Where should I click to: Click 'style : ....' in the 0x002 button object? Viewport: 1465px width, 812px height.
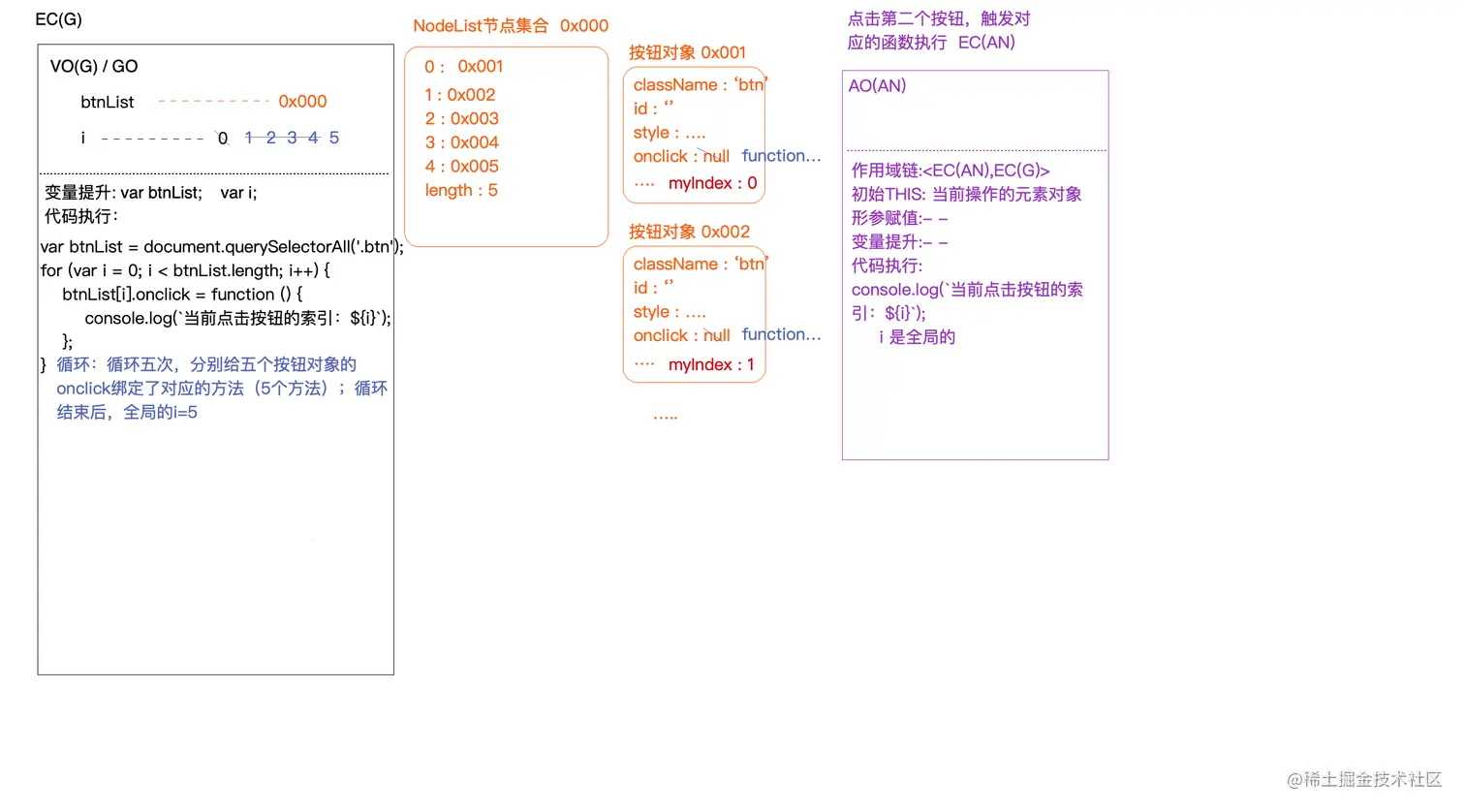670,312
